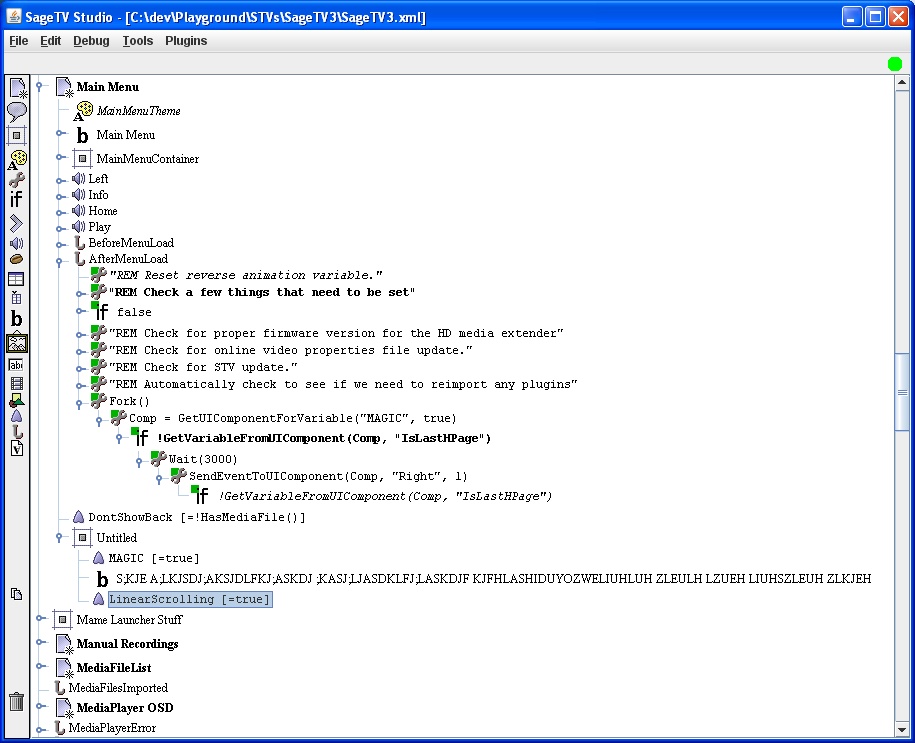Click the wrench icon beside Fork()
The width and height of the screenshot is (915, 743).
[98, 400]
